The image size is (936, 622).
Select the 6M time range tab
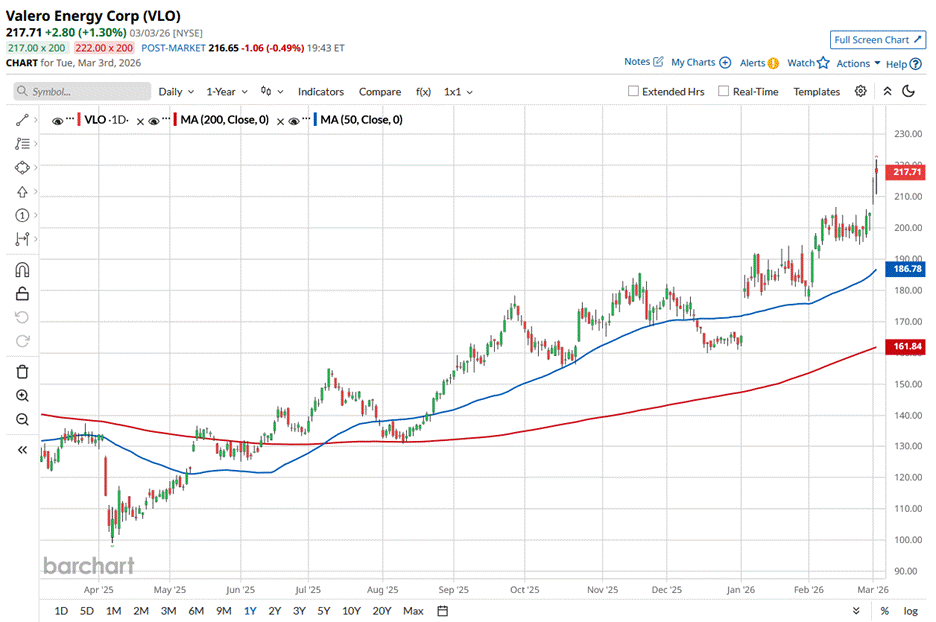click(x=196, y=610)
